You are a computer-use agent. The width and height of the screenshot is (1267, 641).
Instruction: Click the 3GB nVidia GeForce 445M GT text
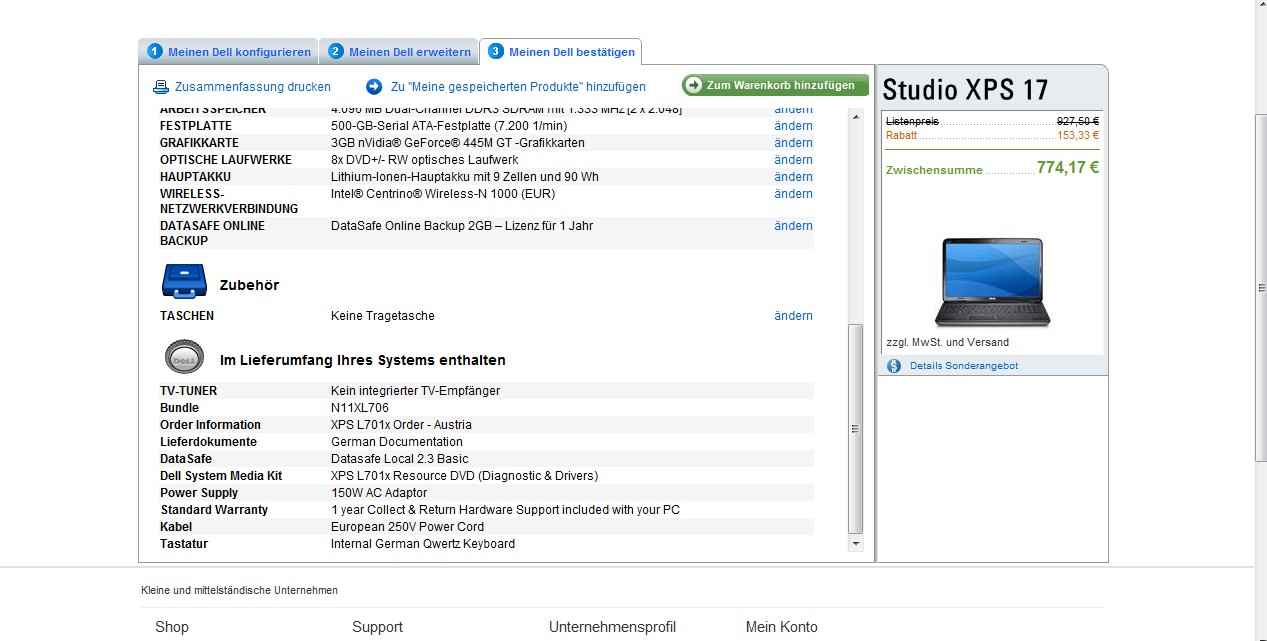(x=458, y=143)
